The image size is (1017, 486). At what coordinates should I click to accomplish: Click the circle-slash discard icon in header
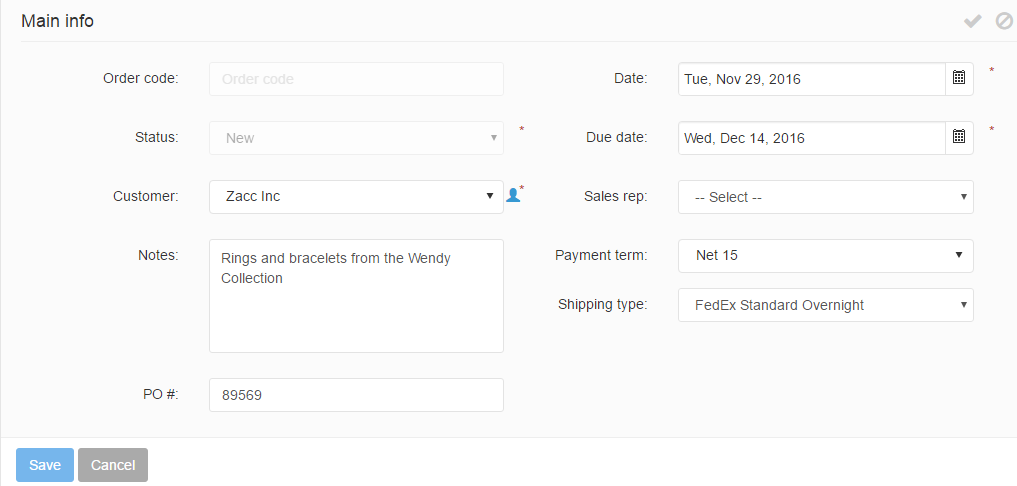coord(1004,21)
